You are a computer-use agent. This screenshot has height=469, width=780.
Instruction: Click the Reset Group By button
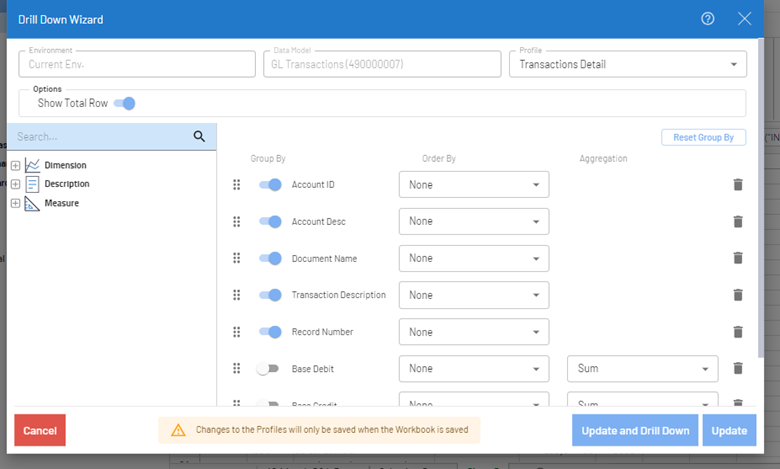pos(703,137)
